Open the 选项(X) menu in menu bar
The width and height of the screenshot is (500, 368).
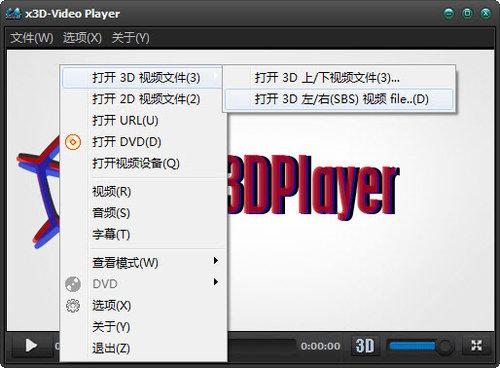coord(82,38)
